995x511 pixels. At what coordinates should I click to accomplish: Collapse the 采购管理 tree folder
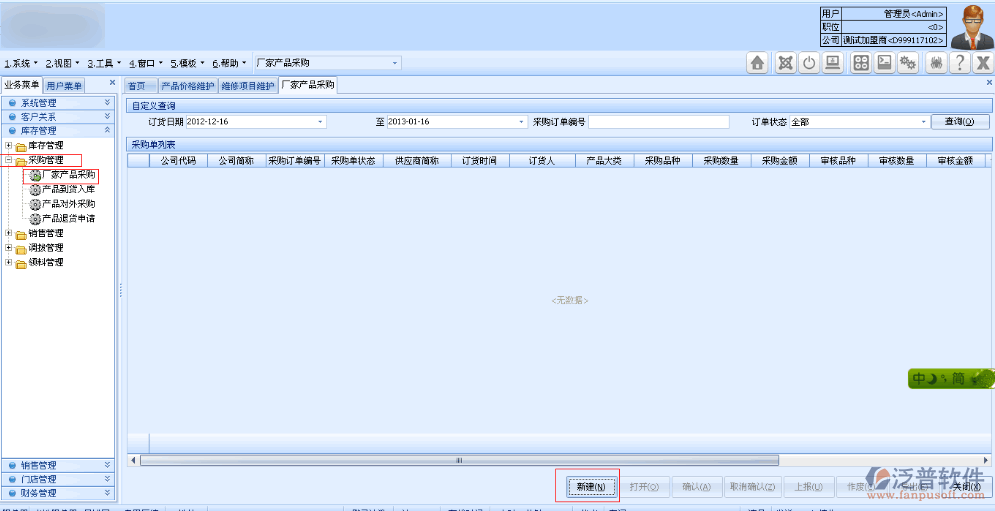click(9, 160)
